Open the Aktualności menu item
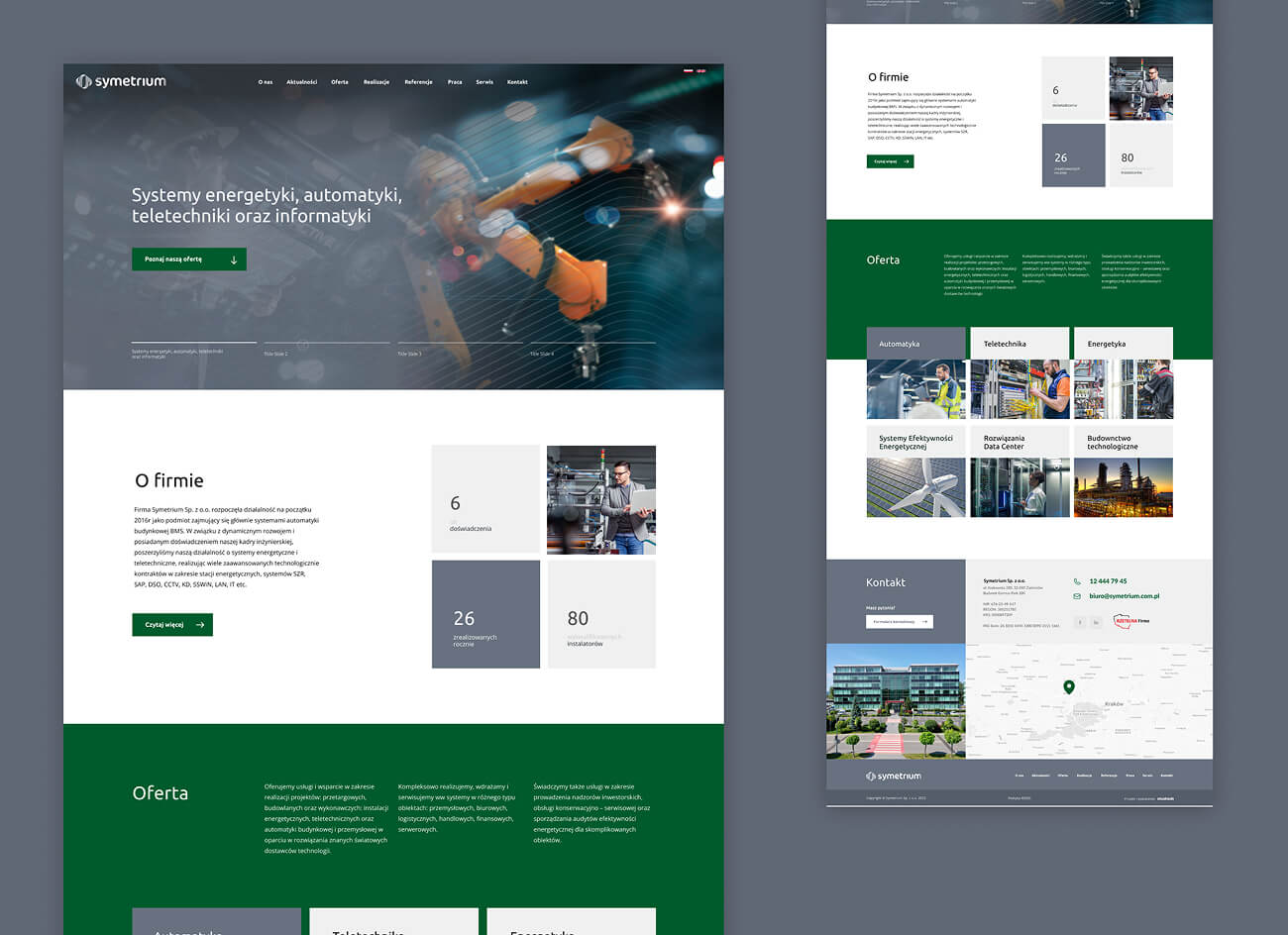Screen dimensions: 1288x935 301,82
